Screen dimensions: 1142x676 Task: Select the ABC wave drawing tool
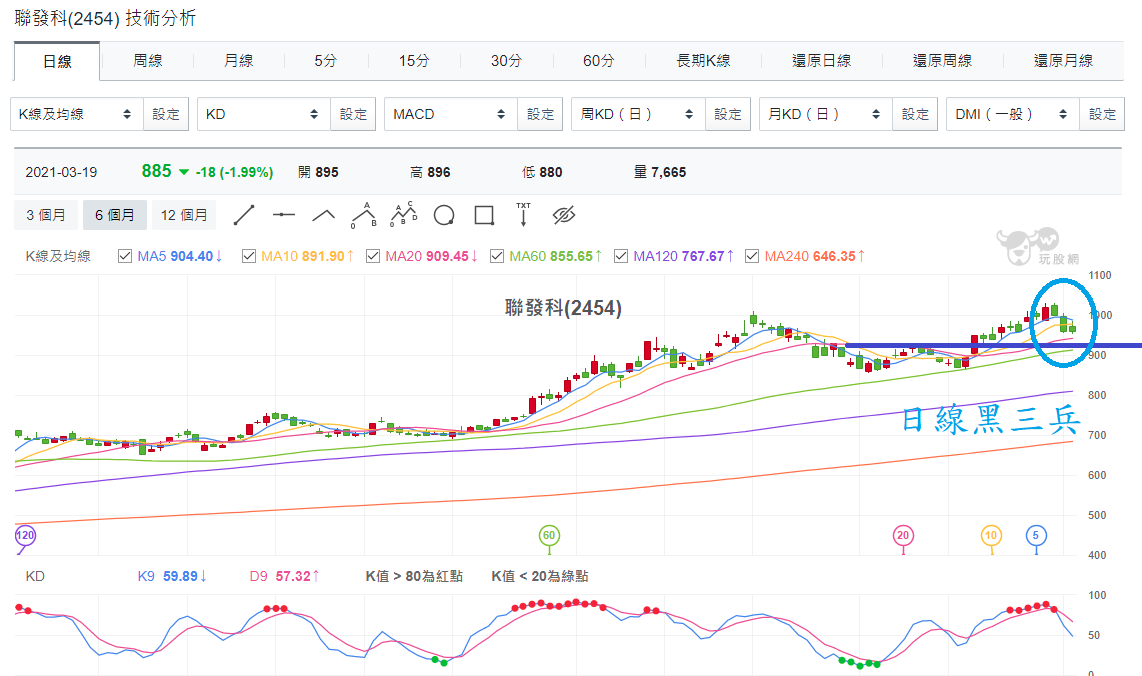pyautogui.click(x=364, y=215)
